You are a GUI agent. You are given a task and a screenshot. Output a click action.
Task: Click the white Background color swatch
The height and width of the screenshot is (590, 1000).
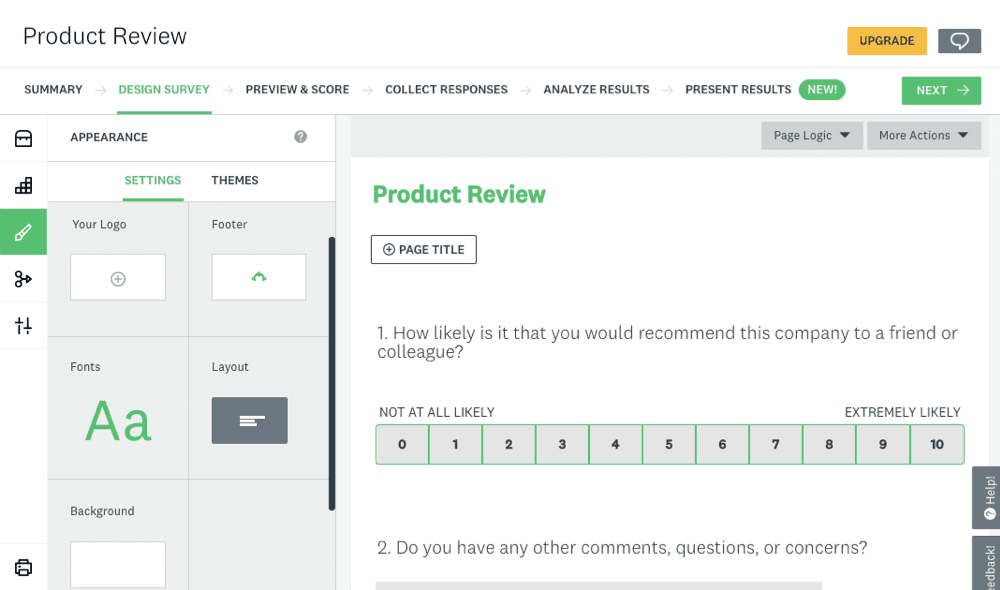[x=117, y=565]
